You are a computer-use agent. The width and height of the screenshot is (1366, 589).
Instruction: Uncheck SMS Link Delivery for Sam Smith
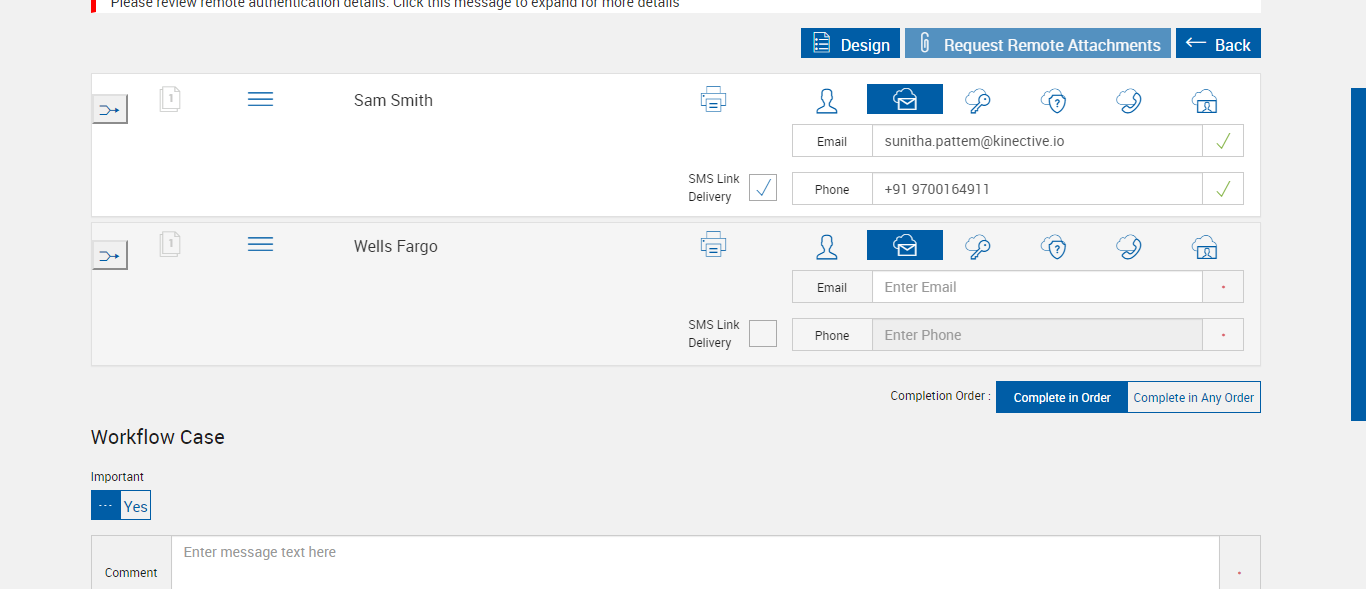coord(763,187)
